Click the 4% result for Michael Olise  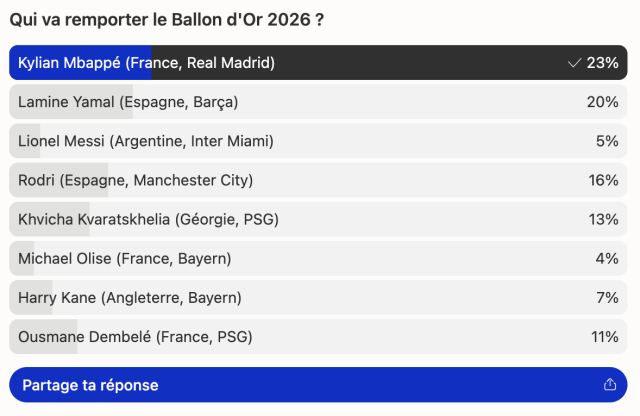click(607, 259)
